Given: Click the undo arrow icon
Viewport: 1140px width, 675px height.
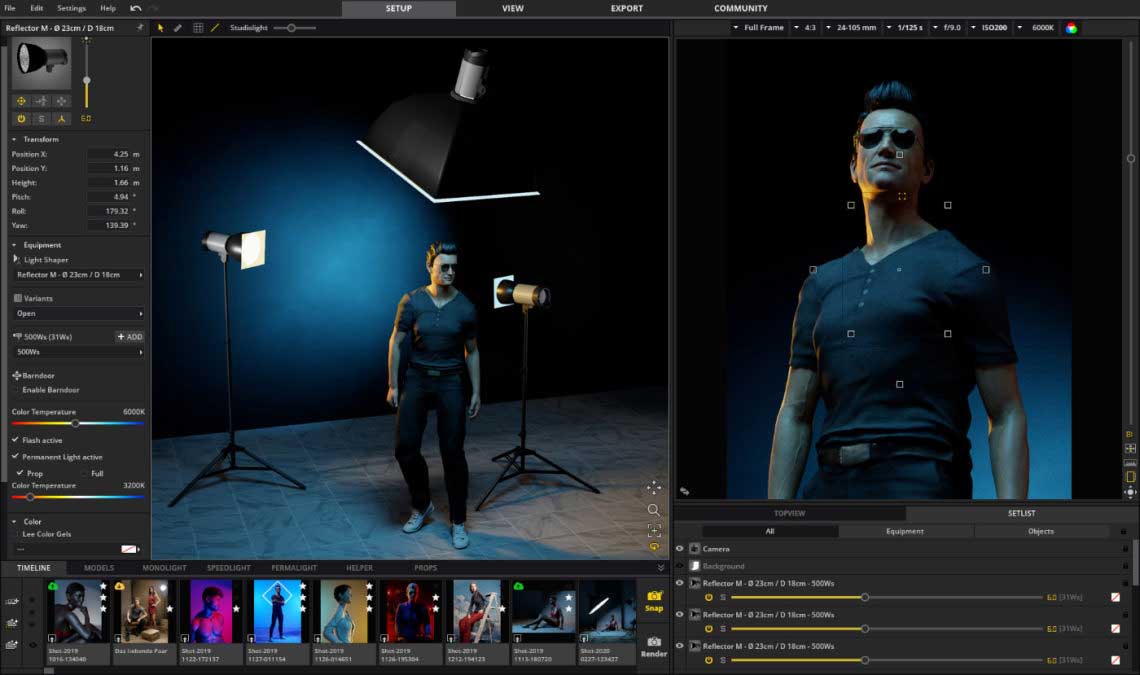Looking at the screenshot, I should pyautogui.click(x=135, y=8).
